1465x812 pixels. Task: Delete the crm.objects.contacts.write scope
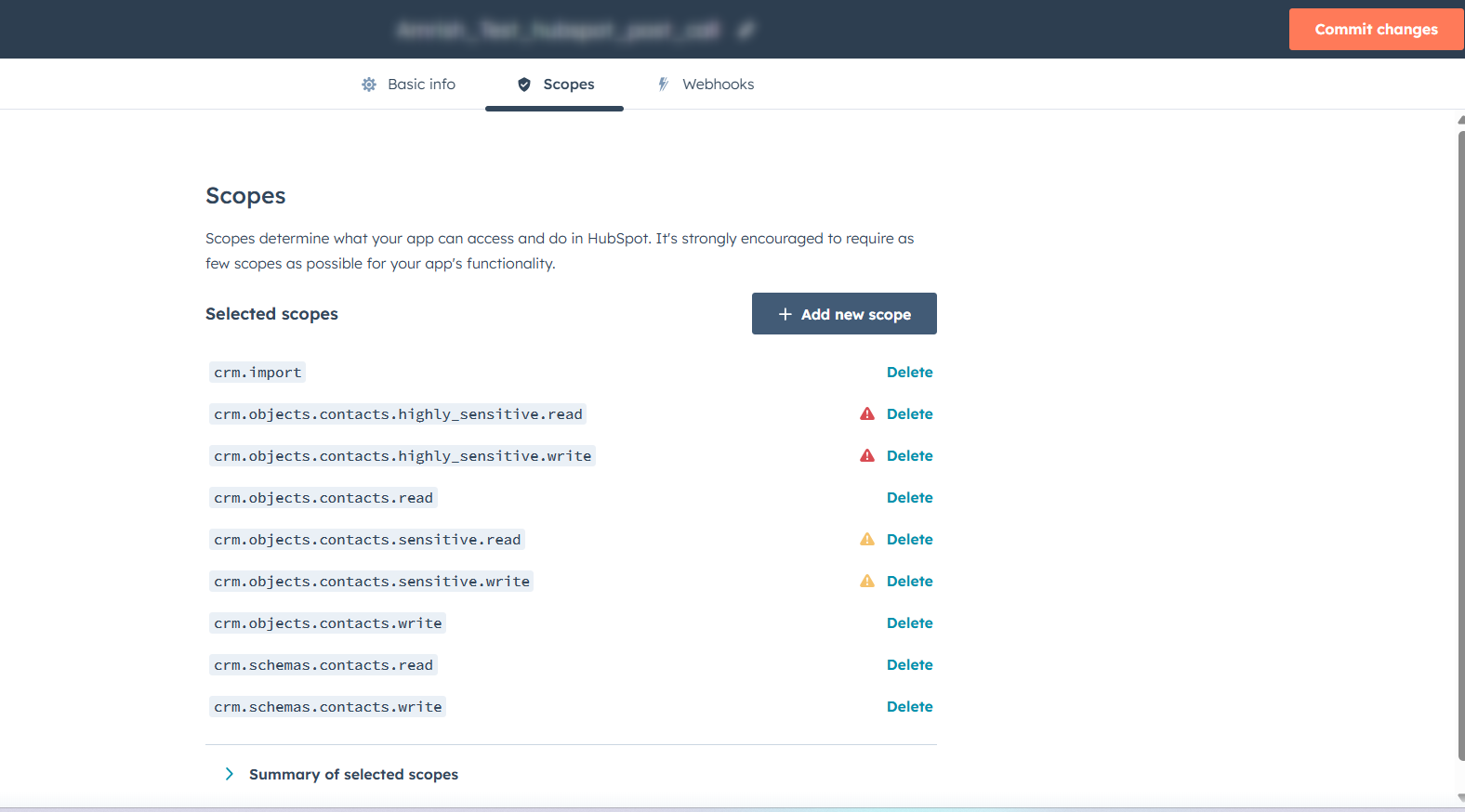click(x=909, y=623)
